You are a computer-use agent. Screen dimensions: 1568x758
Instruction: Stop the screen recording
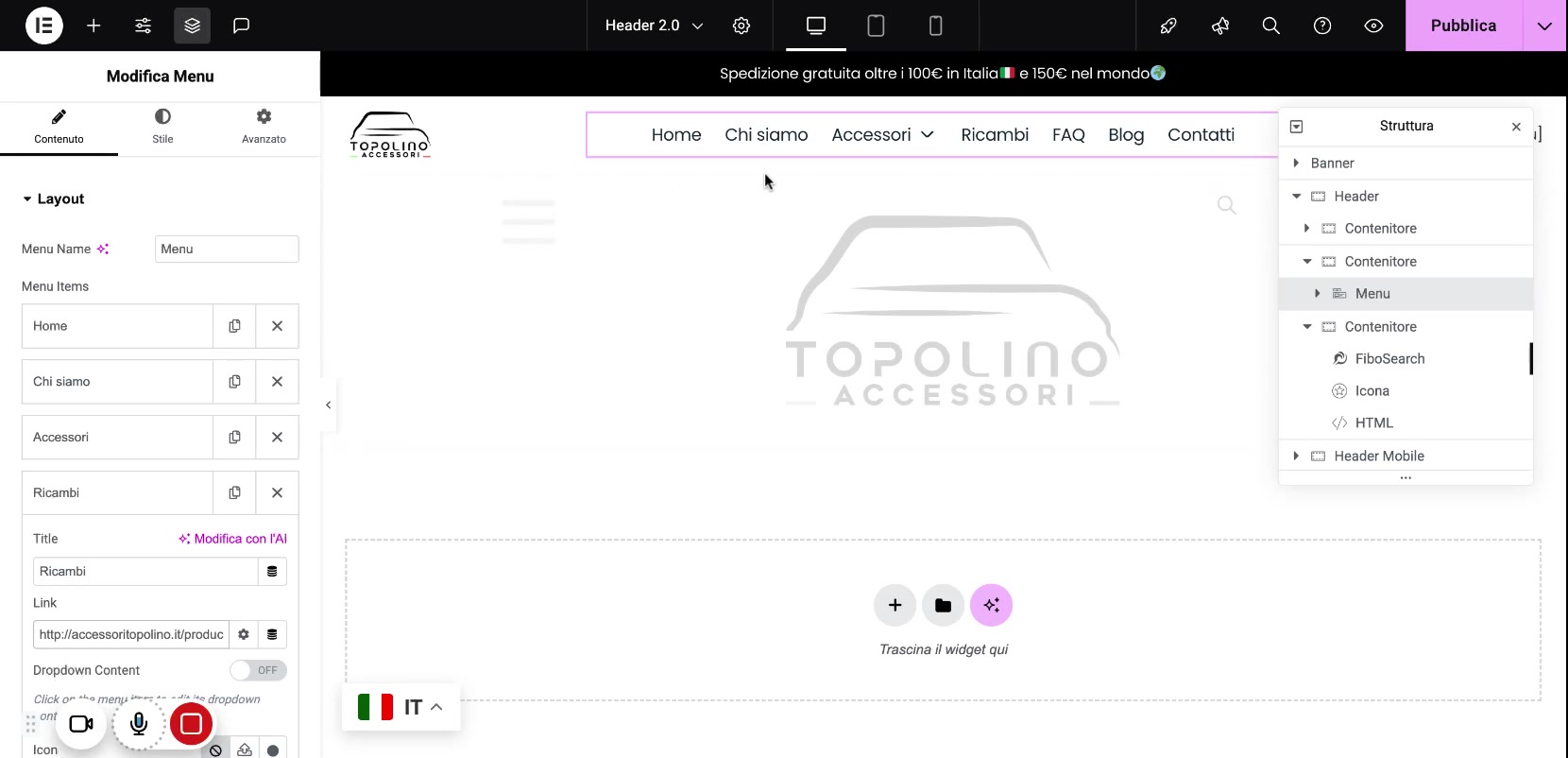pyautogui.click(x=191, y=724)
